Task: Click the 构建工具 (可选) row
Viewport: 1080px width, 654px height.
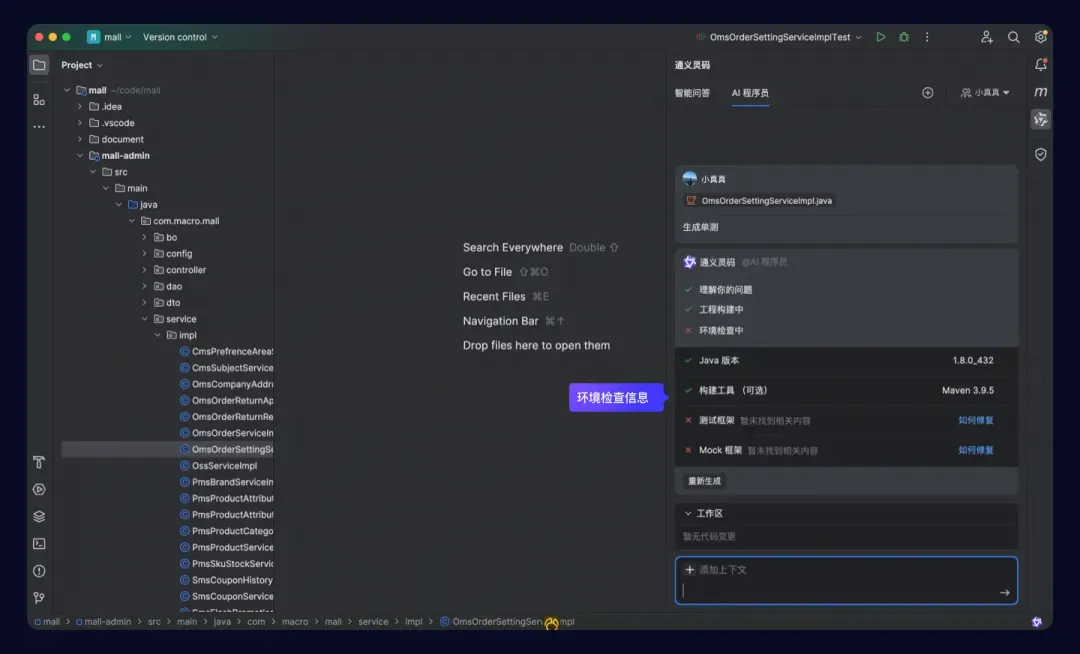Action: click(846, 390)
